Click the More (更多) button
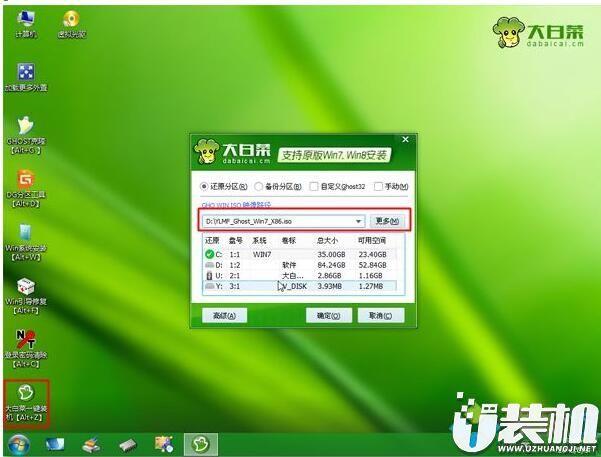Viewport: 601px width, 457px height. 387,221
